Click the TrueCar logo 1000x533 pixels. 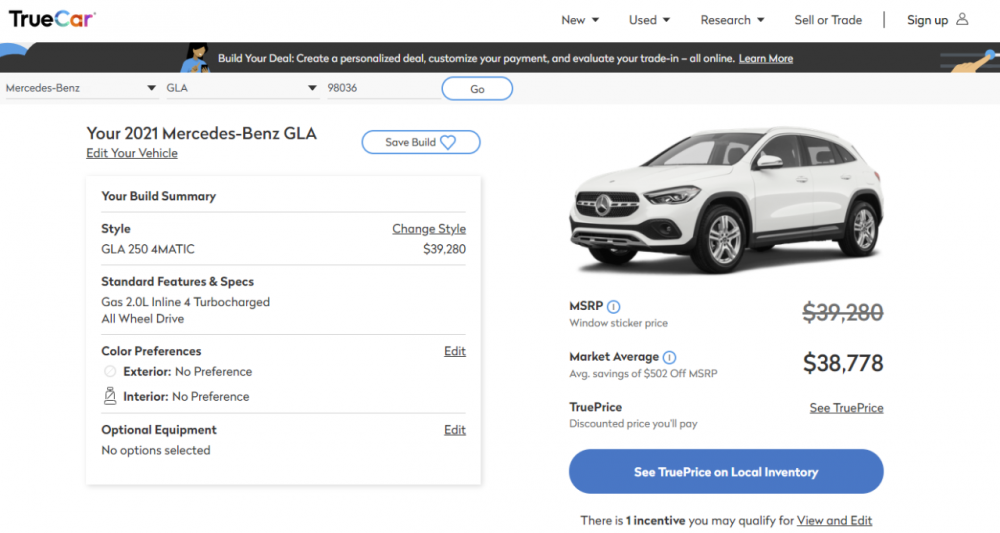53,19
